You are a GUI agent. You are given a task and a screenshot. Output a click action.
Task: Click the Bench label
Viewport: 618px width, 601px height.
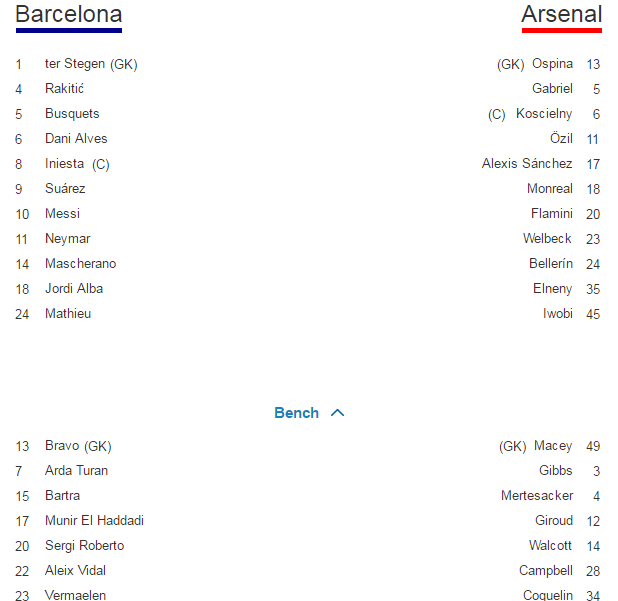click(296, 413)
